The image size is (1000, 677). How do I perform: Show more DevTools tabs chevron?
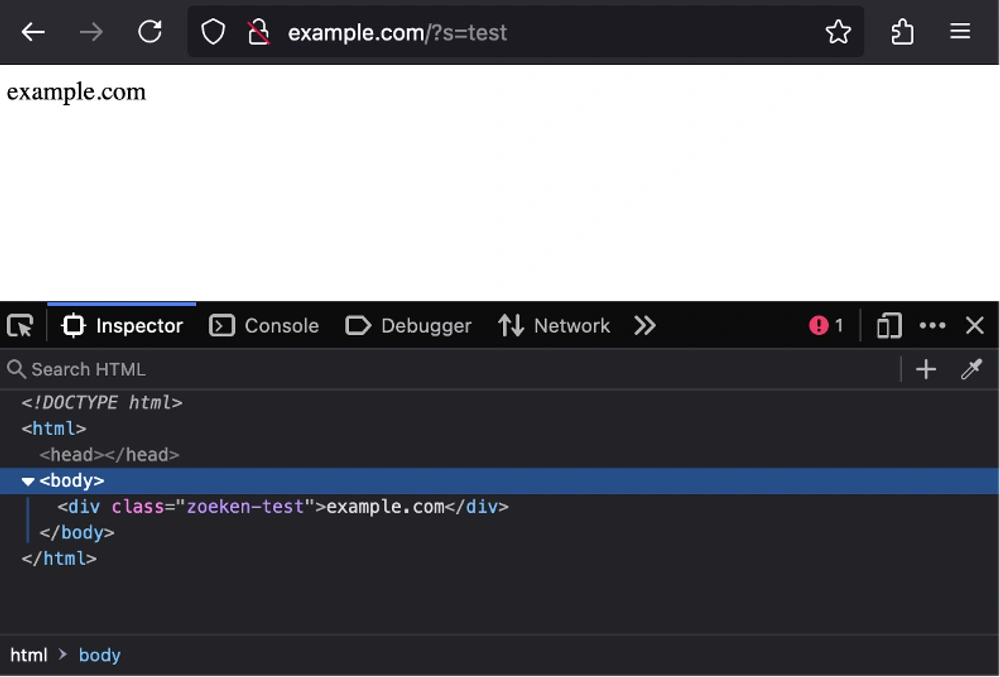pyautogui.click(x=645, y=326)
